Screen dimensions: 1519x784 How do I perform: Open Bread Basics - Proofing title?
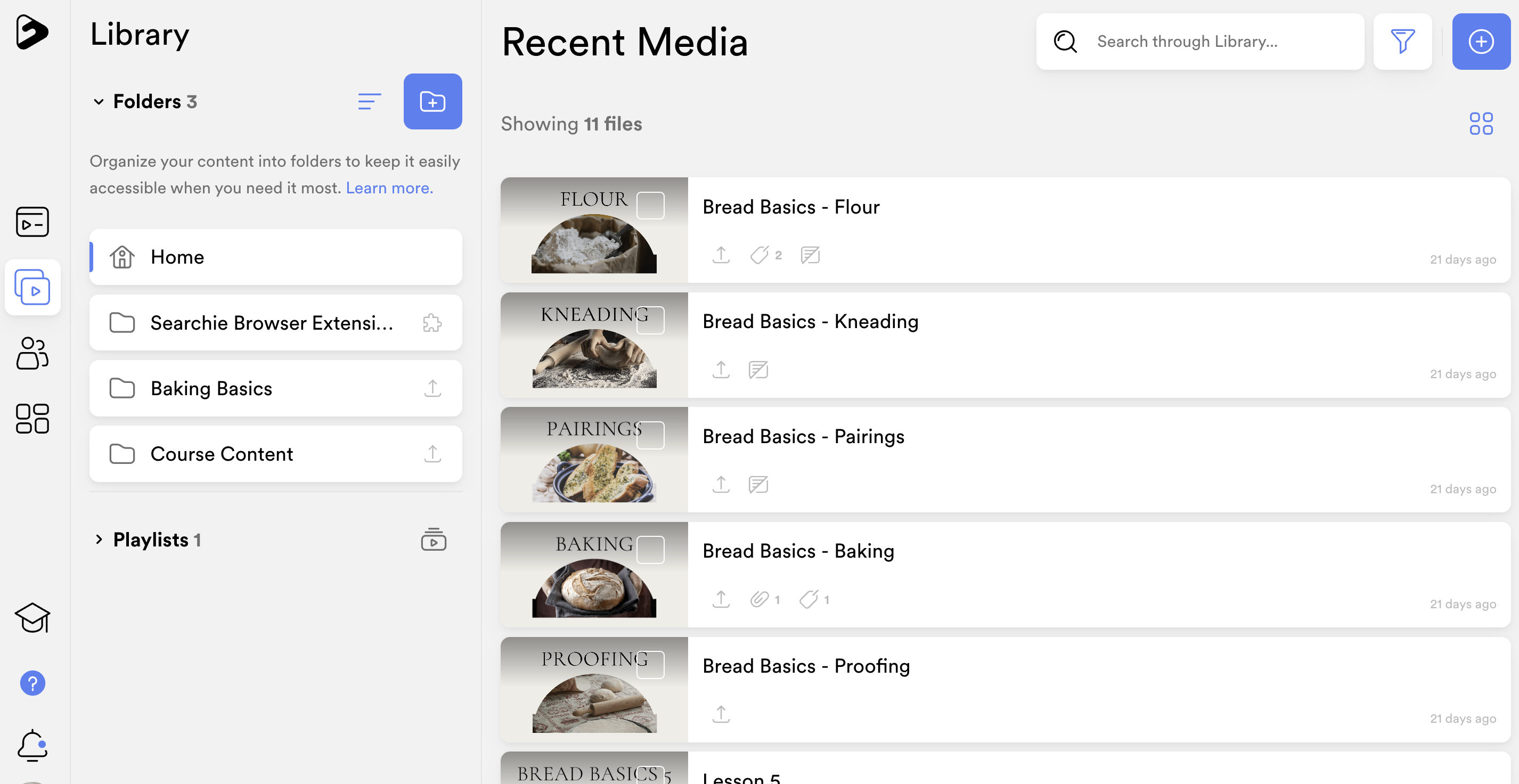(806, 666)
